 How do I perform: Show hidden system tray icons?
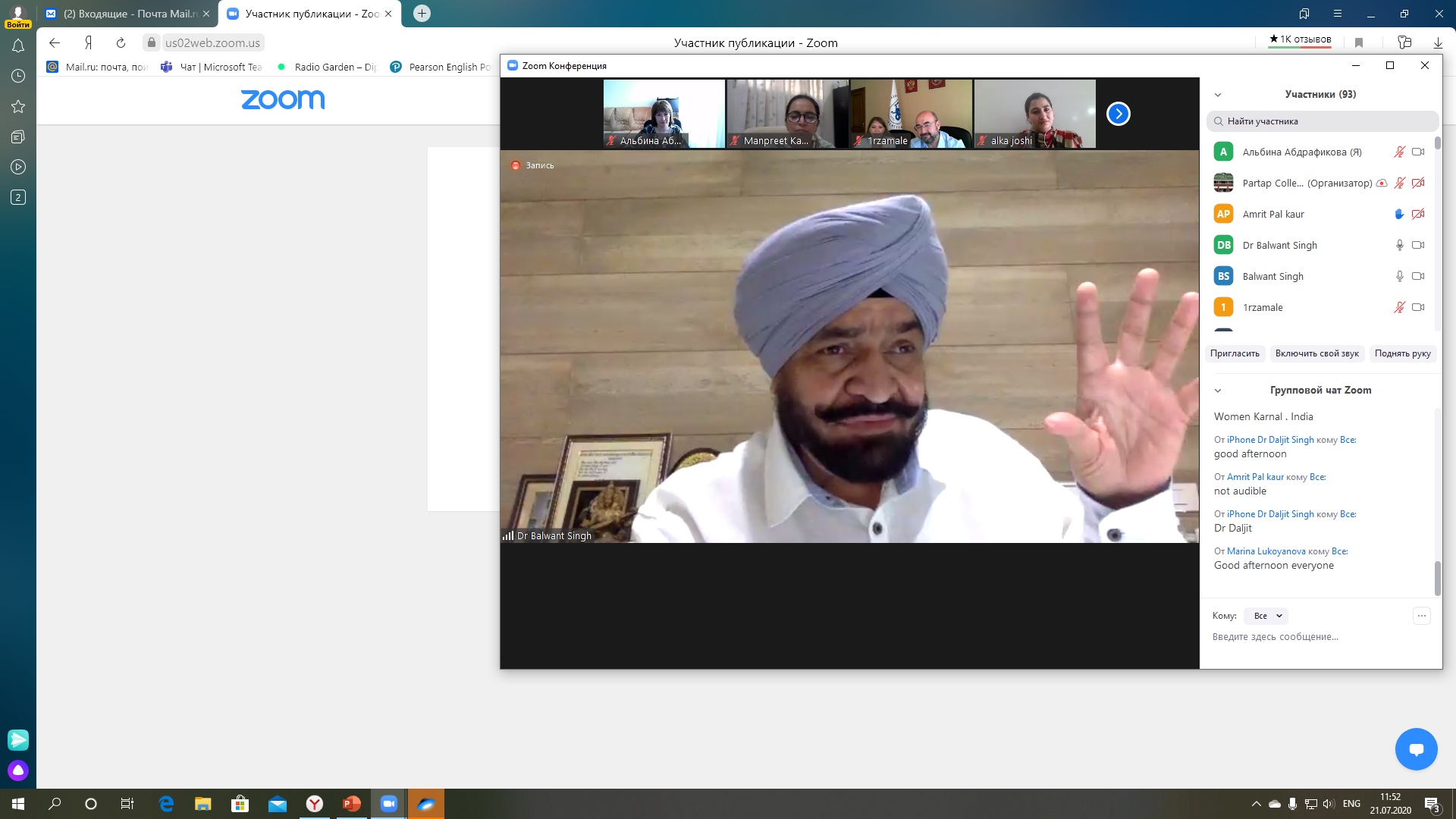1257,804
